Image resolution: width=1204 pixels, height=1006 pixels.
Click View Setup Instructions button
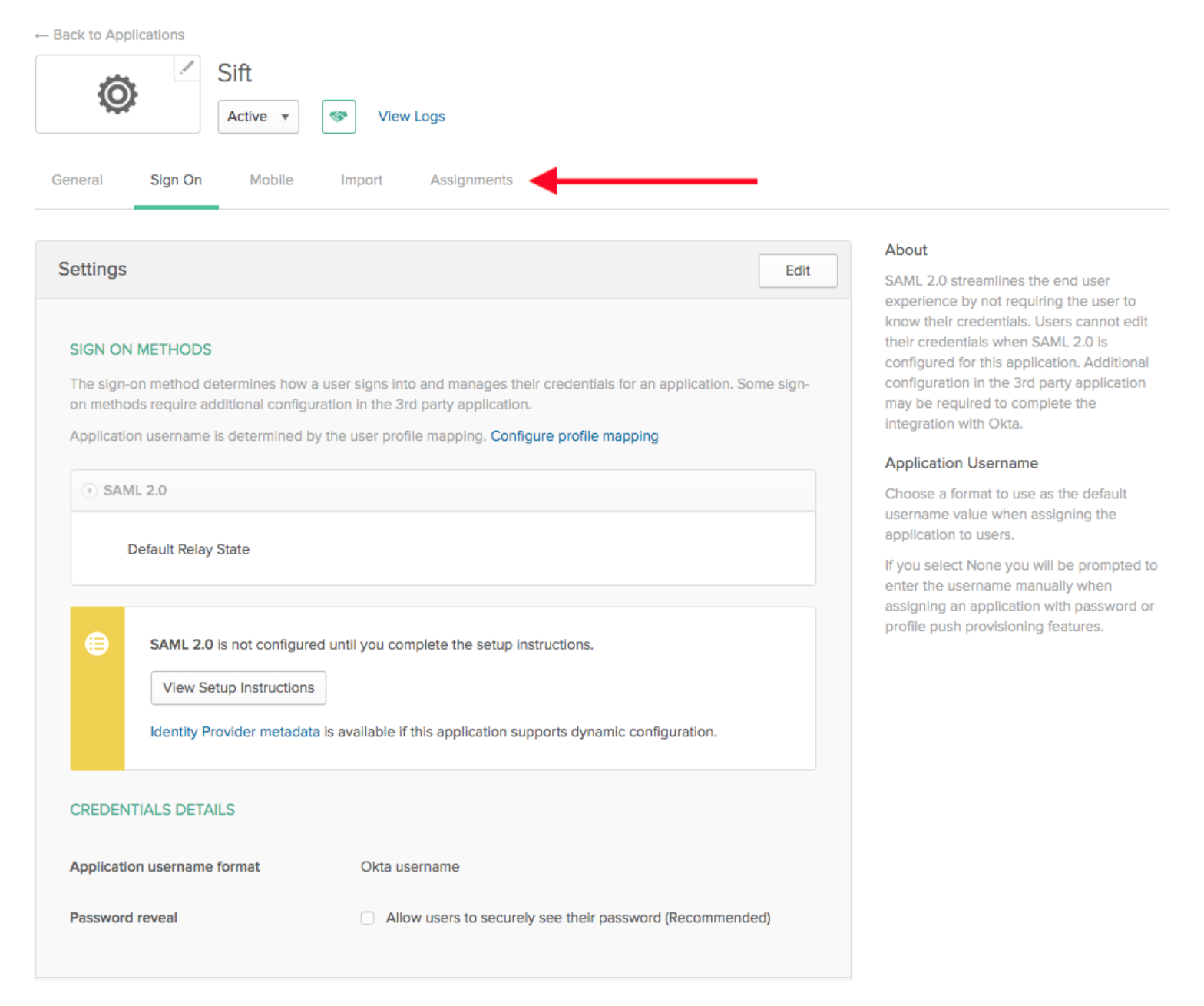tap(238, 687)
